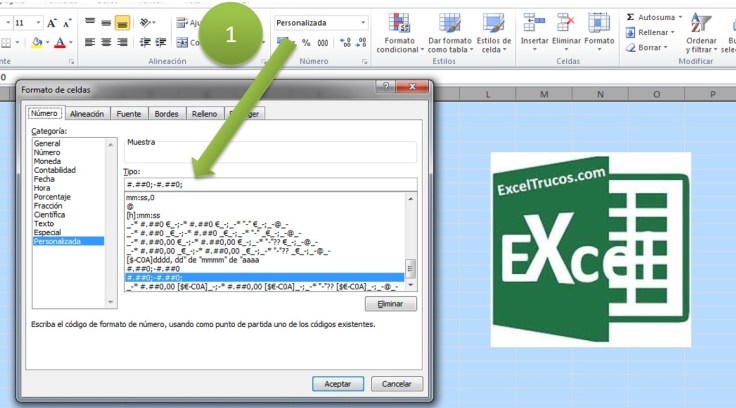736x408 pixels.
Task: Expand the Rellenar dropdown arrow
Action: point(673,32)
